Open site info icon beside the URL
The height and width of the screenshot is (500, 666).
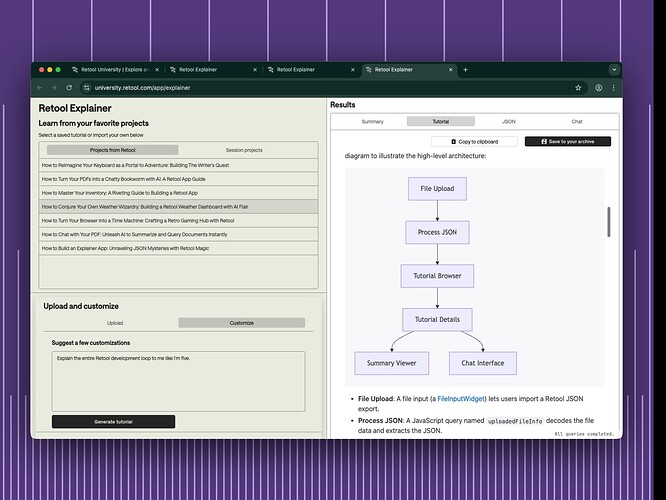(x=87, y=88)
